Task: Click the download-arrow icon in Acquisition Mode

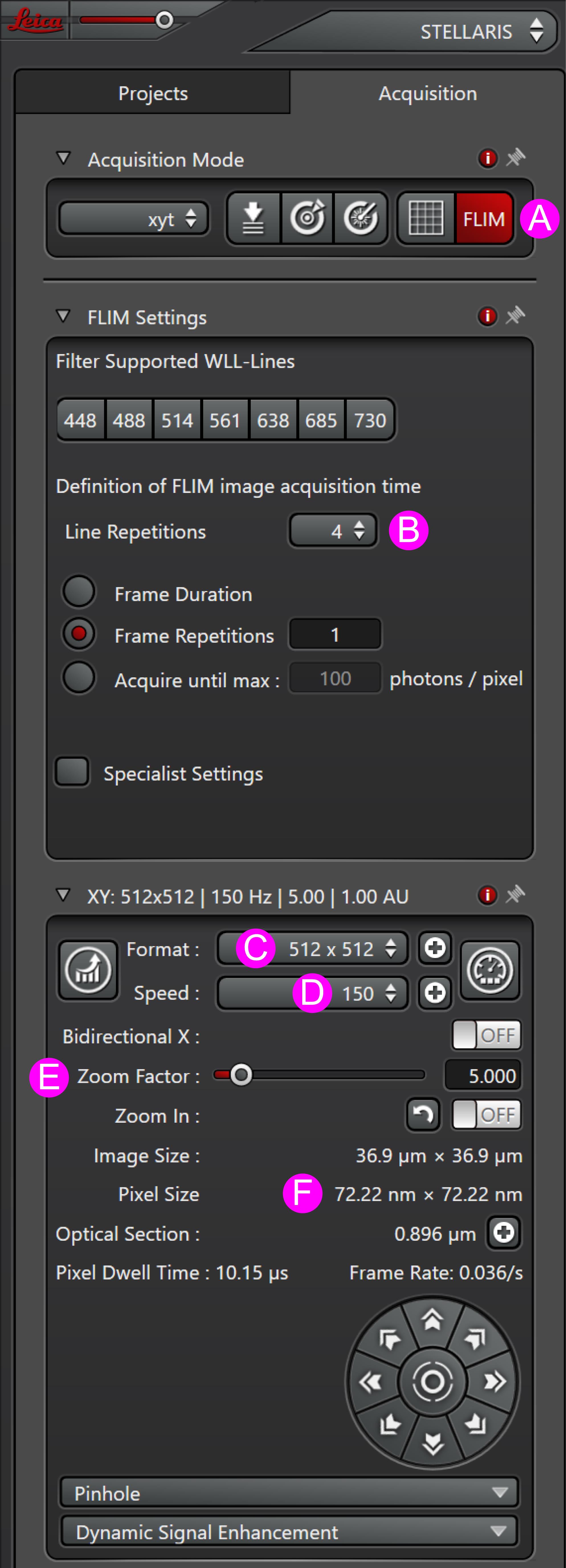Action: [x=254, y=218]
